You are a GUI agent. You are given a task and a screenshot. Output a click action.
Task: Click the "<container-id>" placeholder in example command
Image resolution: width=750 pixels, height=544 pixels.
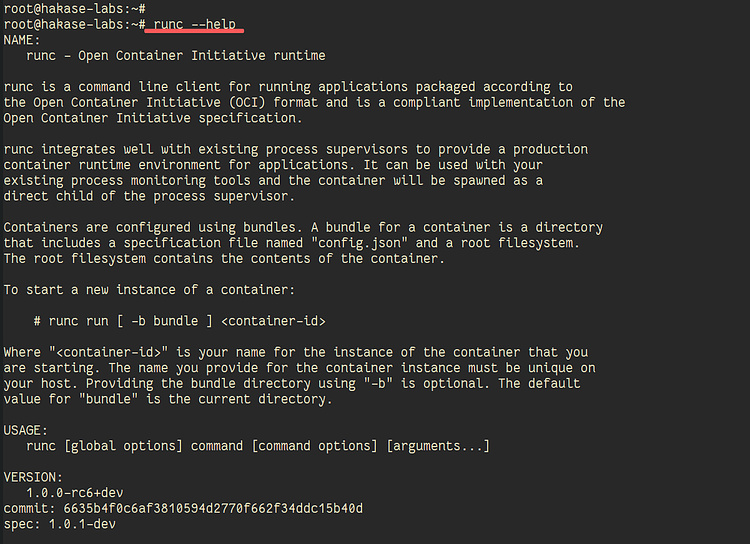pyautogui.click(x=273, y=321)
